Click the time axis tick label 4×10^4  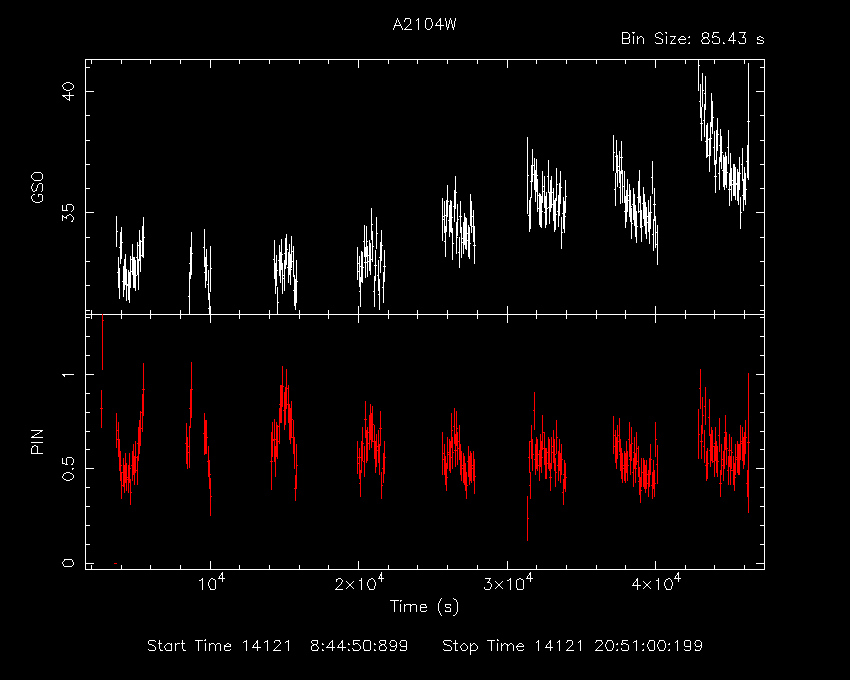[656, 583]
